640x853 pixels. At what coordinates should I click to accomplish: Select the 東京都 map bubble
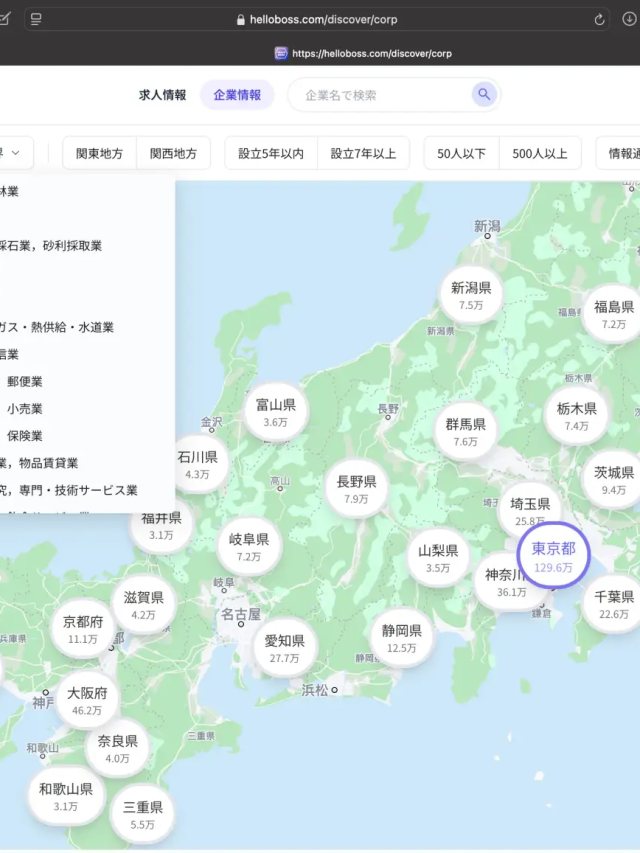[553, 555]
